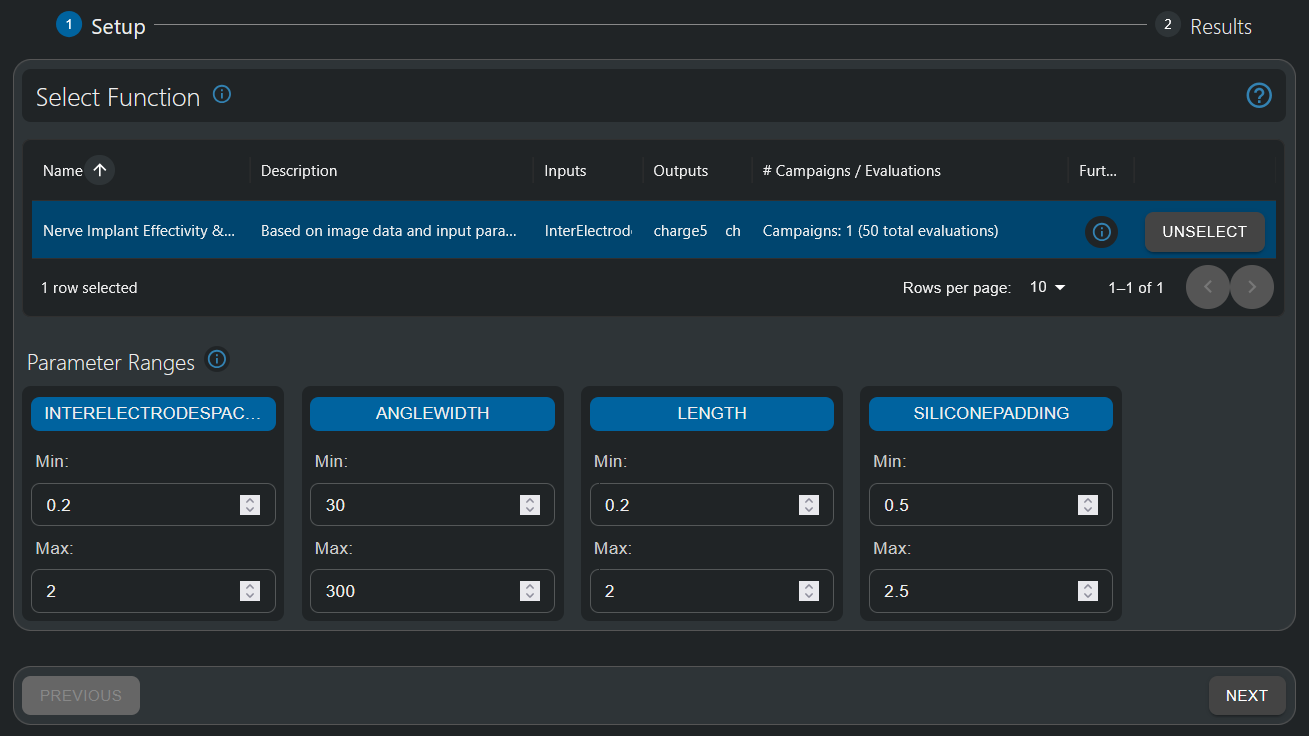Click the help question mark icon
Image resolution: width=1309 pixels, height=736 pixels.
click(x=1259, y=95)
